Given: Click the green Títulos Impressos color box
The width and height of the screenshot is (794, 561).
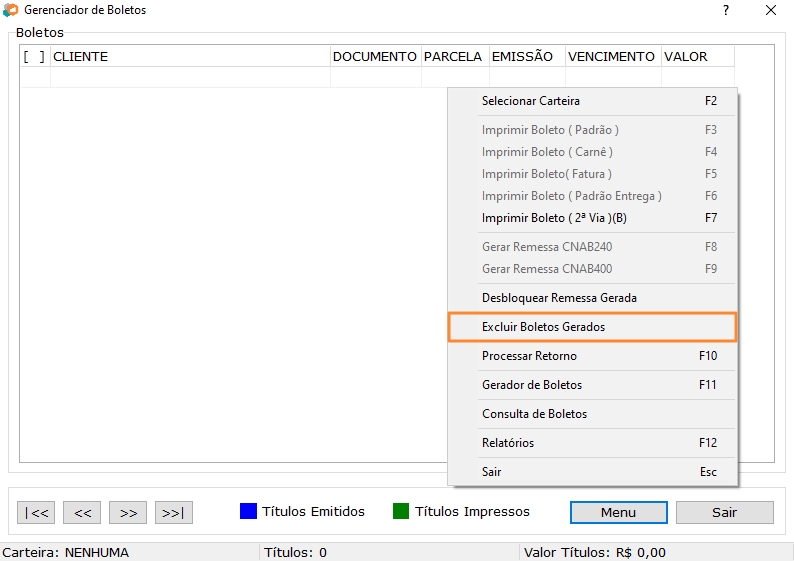Looking at the screenshot, I should 401,511.
